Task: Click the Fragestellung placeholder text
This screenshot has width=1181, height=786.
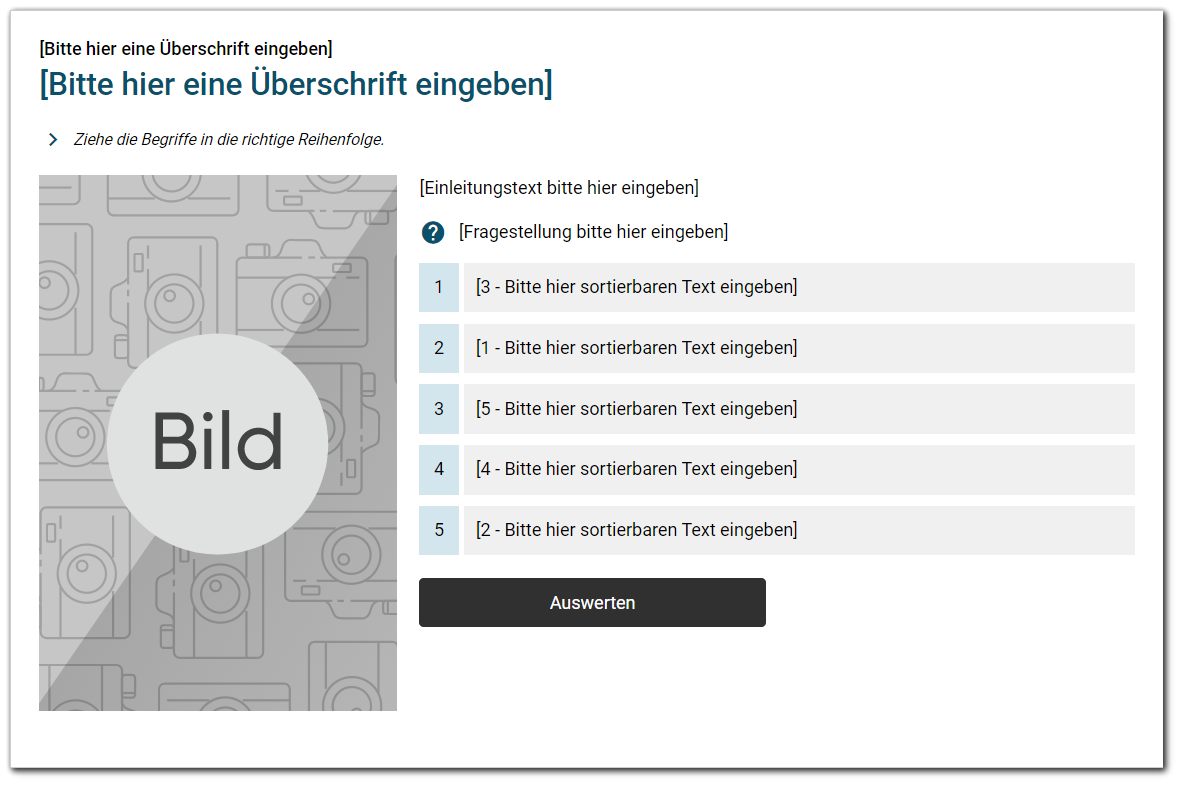Action: (594, 232)
